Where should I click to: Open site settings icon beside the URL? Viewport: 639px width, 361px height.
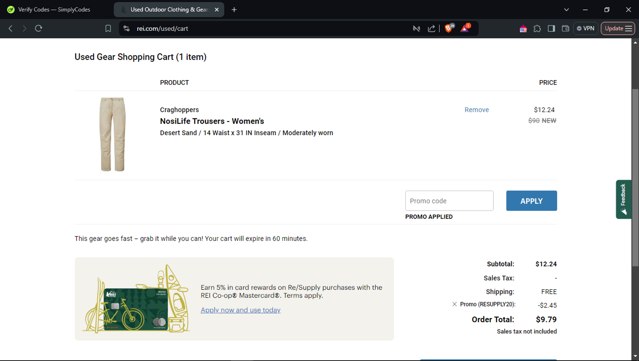(127, 29)
